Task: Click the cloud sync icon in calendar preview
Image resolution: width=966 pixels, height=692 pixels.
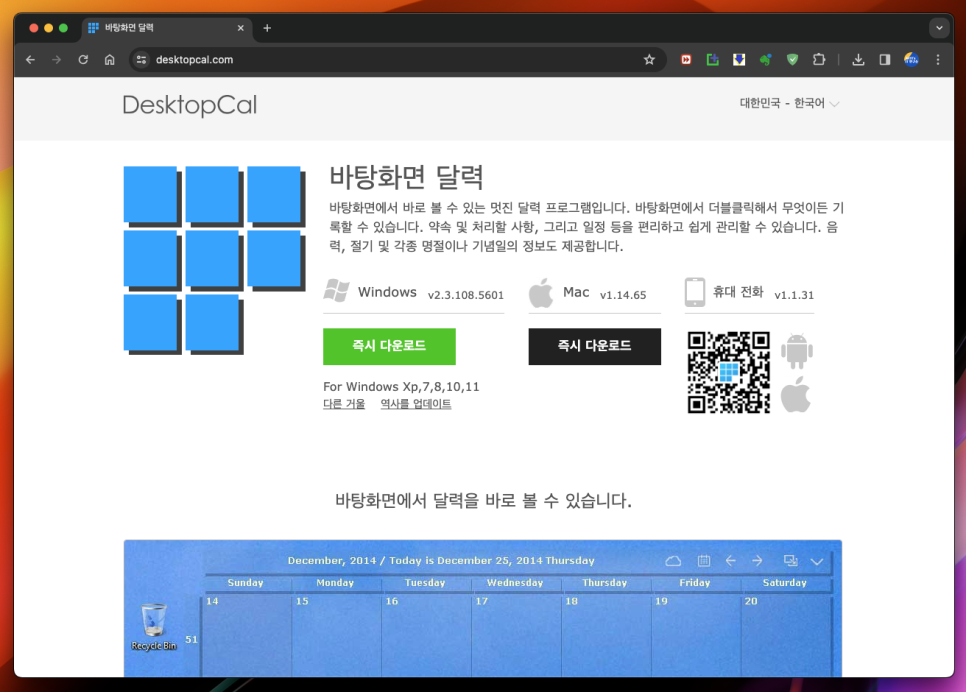Action: click(673, 561)
